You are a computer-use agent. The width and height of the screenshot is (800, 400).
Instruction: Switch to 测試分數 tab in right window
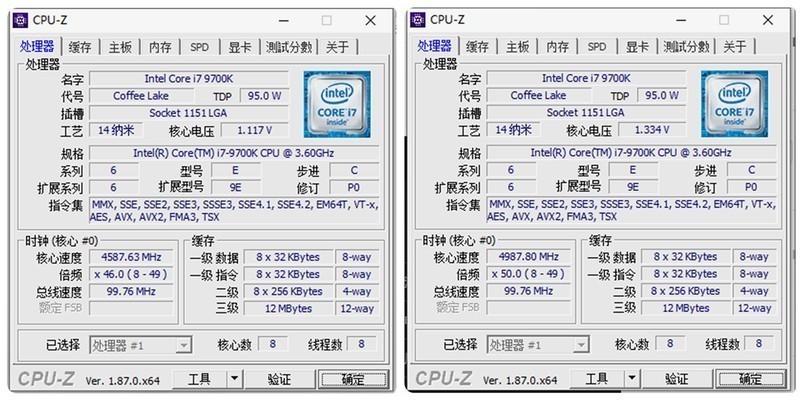(686, 47)
